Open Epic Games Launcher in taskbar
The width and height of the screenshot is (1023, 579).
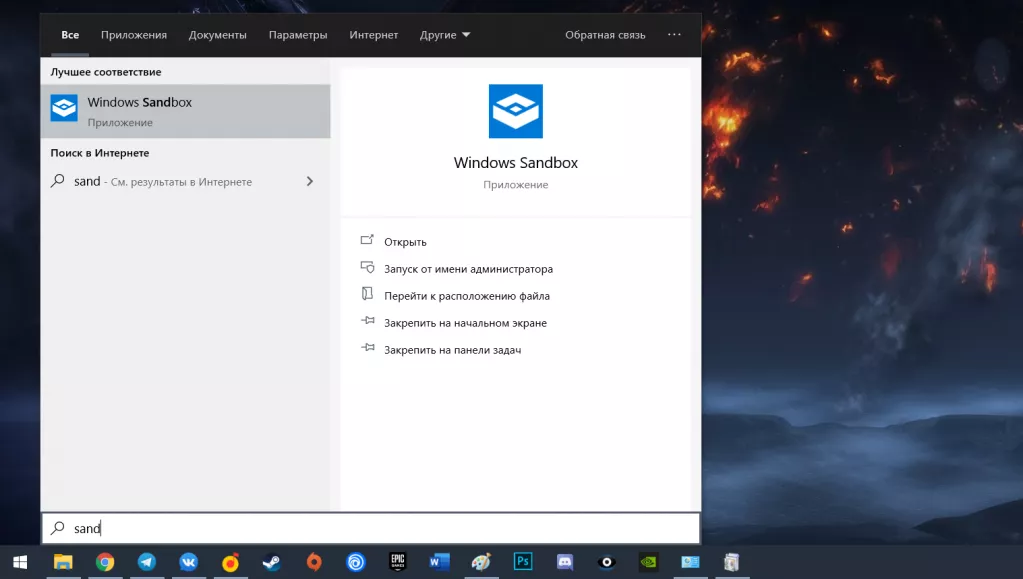[398, 562]
